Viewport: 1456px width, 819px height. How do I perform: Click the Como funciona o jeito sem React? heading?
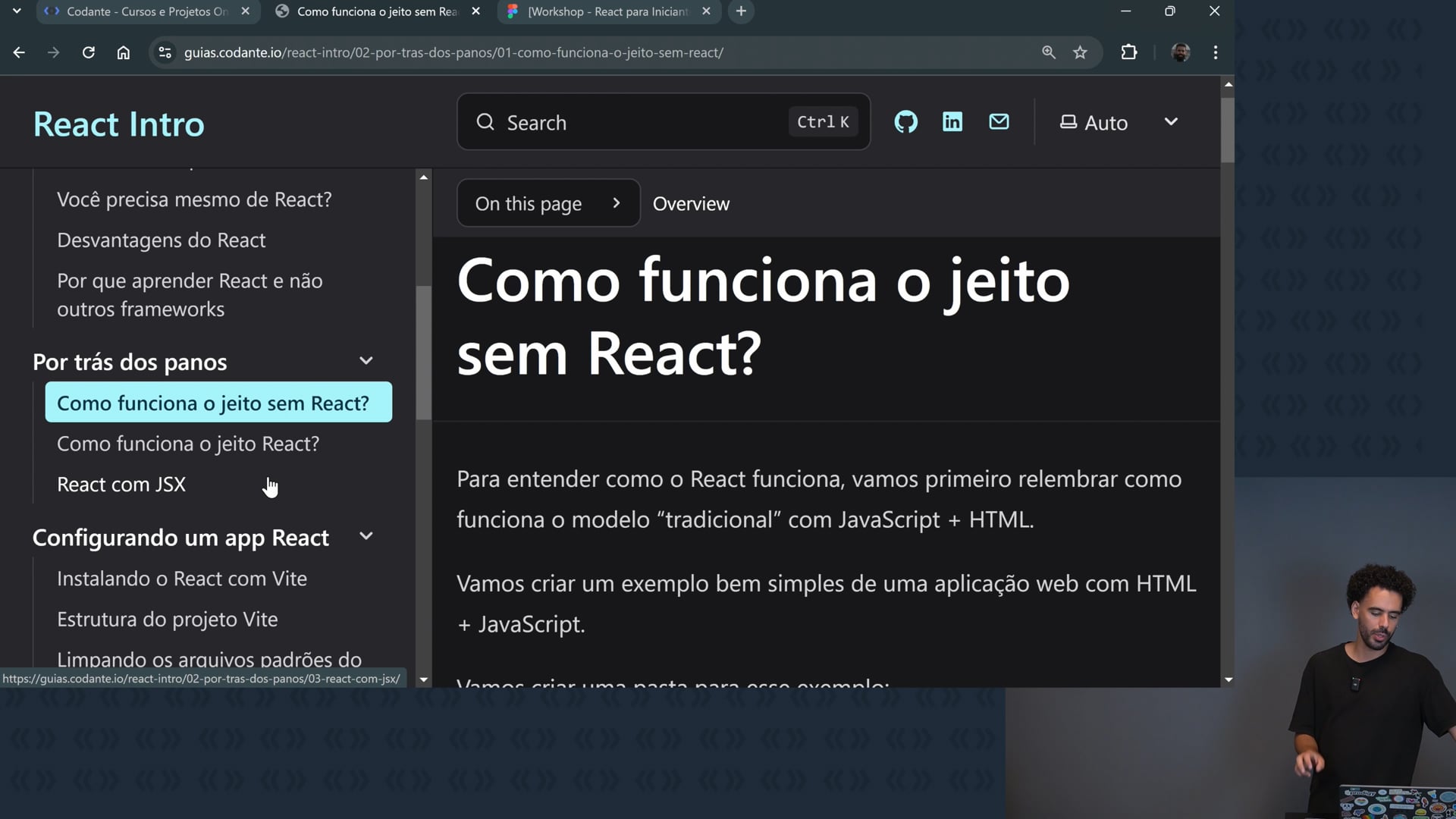[763, 317]
